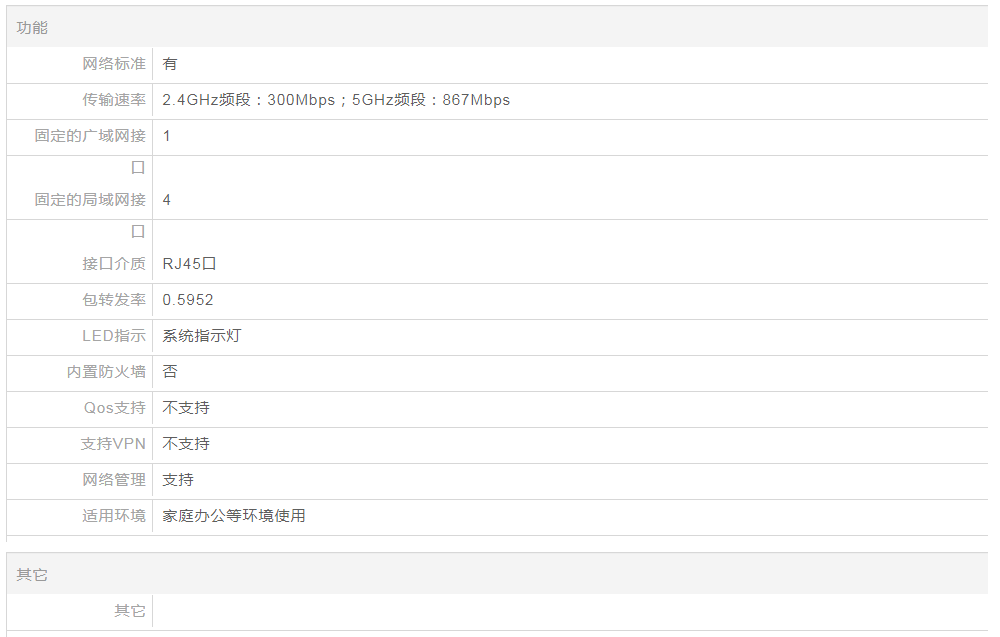Select the 系统指示灯 value
1000x637 pixels.
[201, 336]
